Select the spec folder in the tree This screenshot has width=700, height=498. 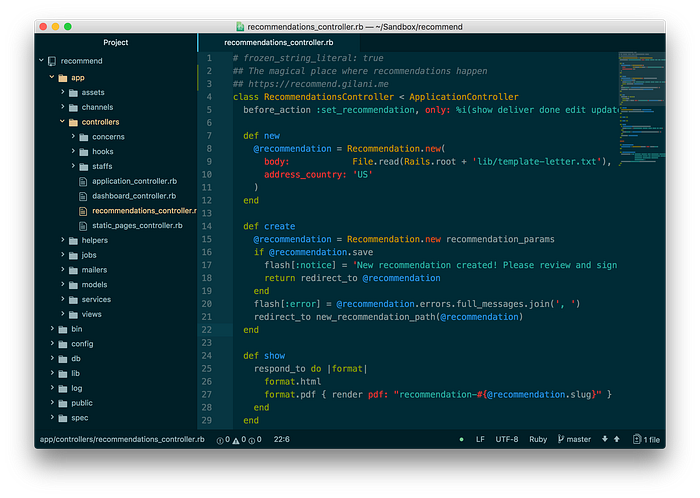(79, 418)
